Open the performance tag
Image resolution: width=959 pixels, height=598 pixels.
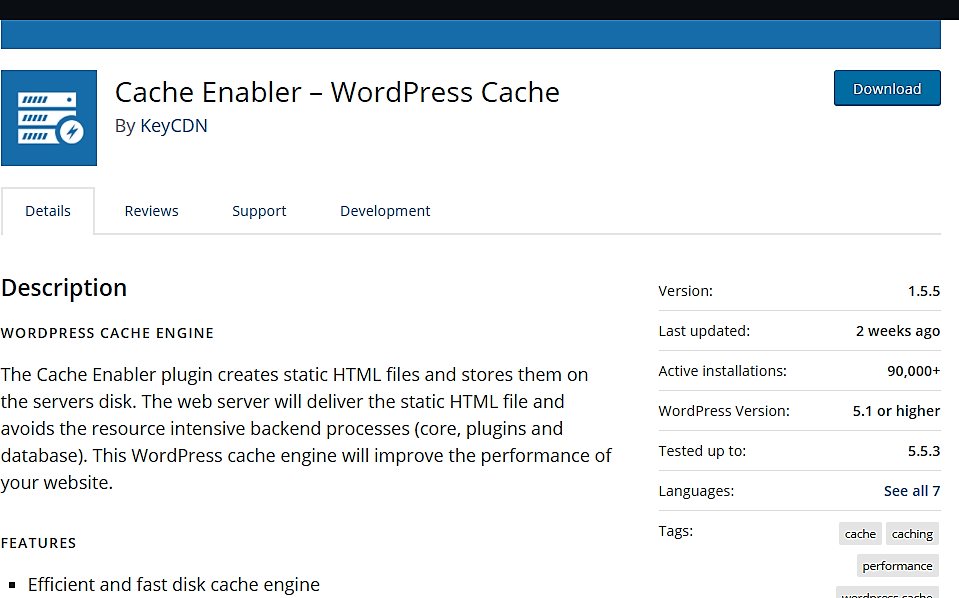click(x=897, y=566)
